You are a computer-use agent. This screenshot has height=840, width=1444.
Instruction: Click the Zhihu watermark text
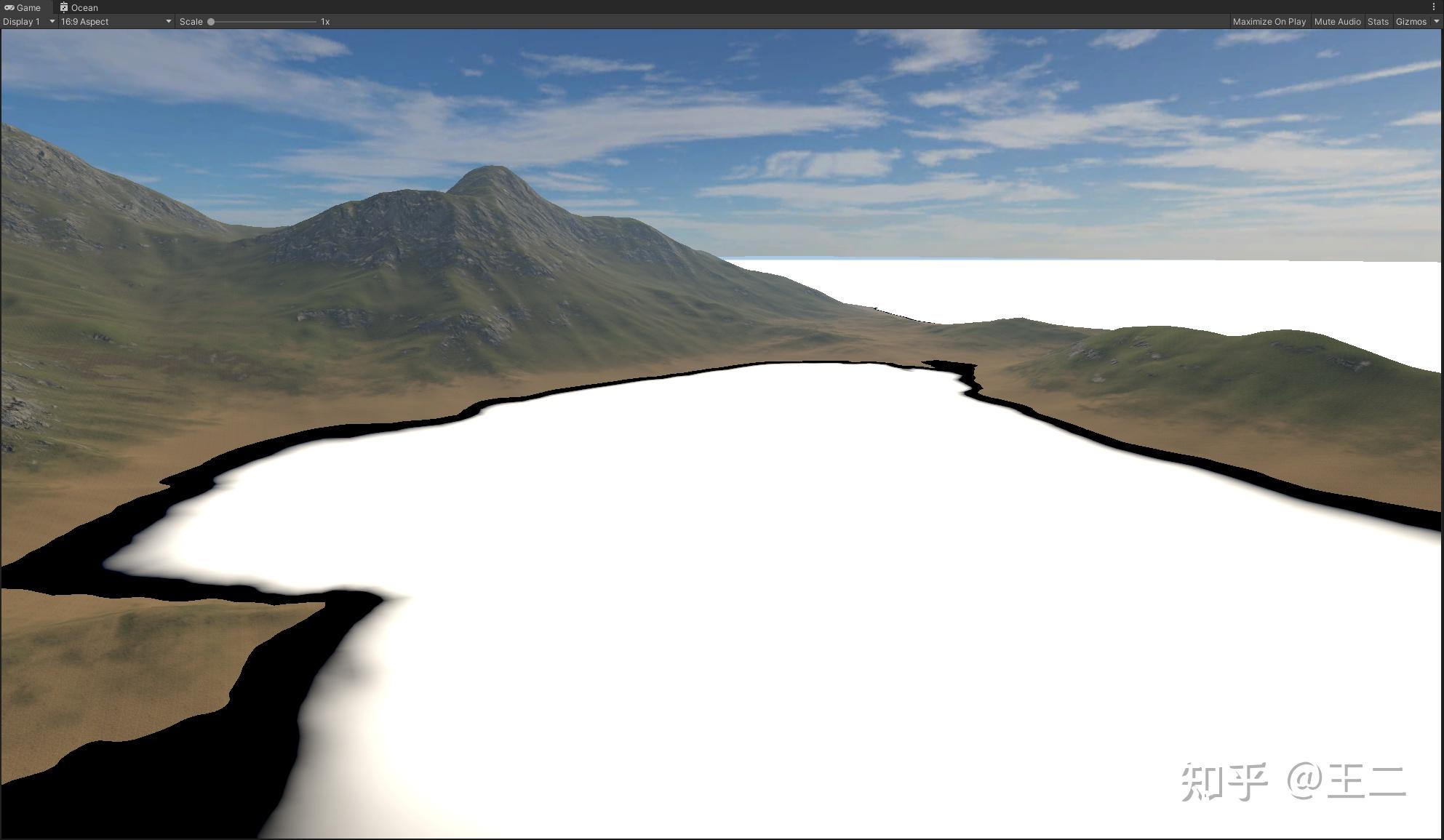click(1292, 781)
